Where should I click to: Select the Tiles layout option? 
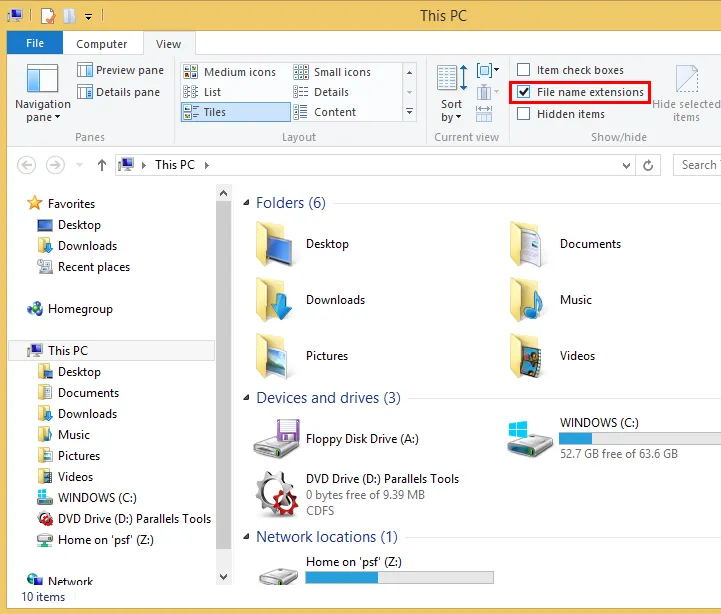[x=236, y=112]
